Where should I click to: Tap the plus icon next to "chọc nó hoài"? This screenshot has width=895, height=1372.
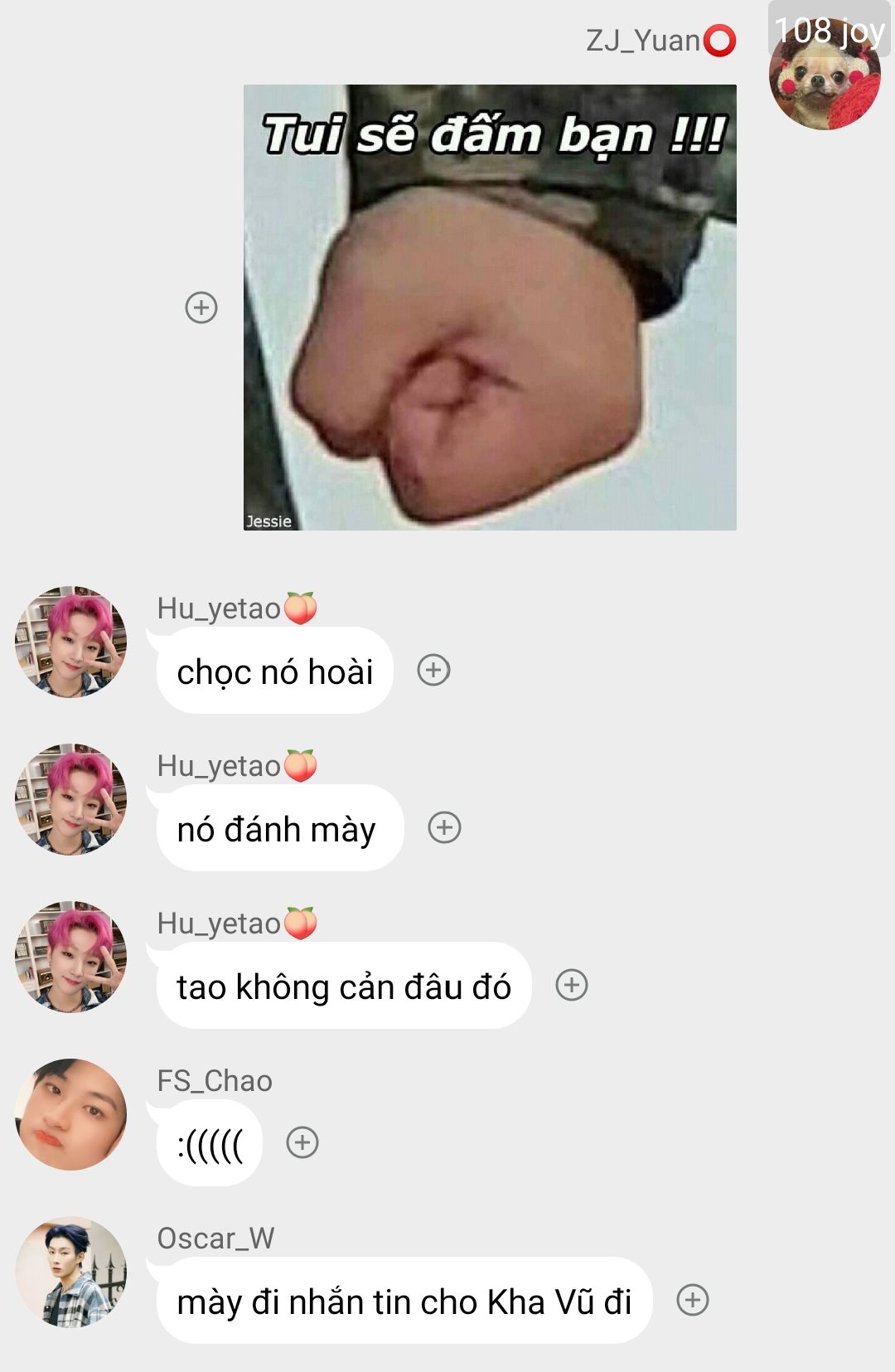[433, 670]
